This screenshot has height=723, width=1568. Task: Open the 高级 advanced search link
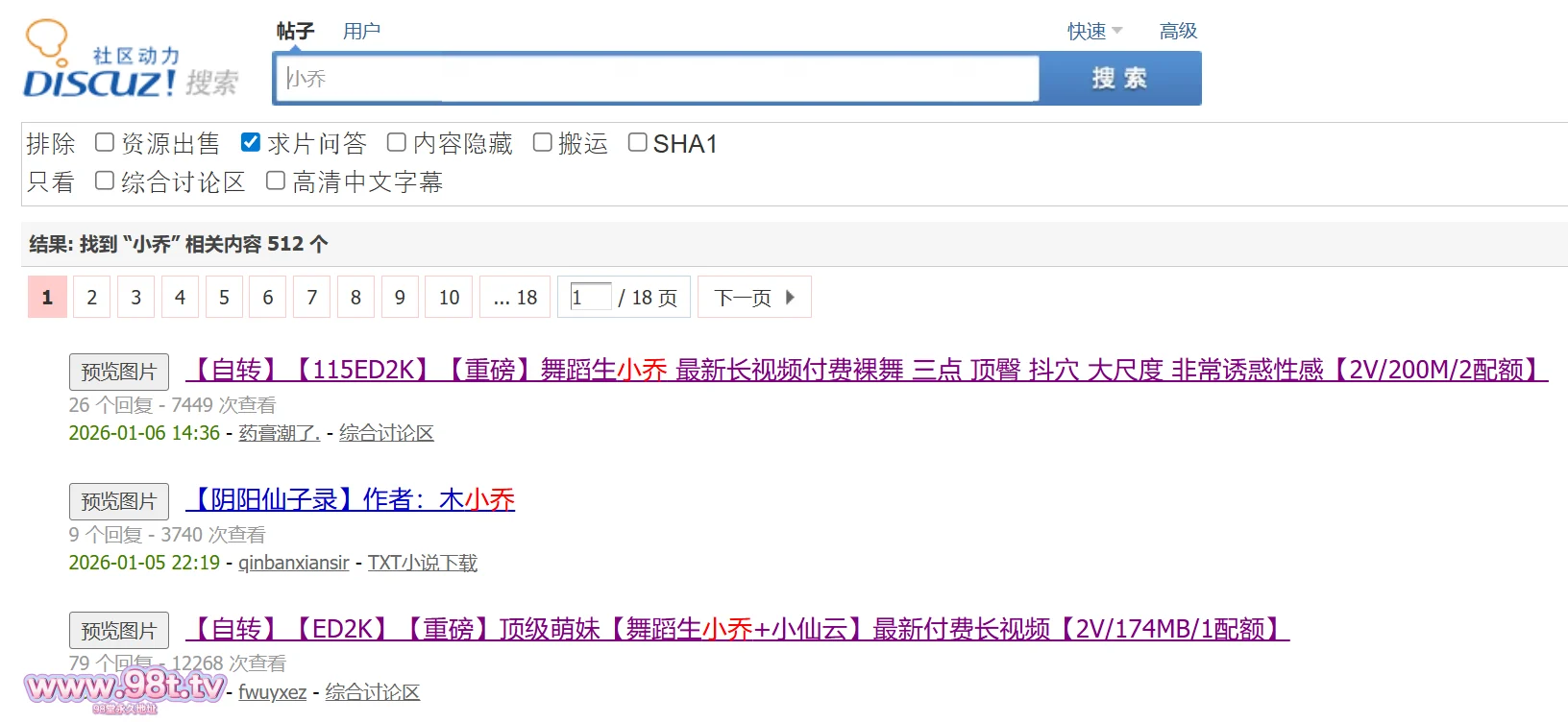[1178, 32]
